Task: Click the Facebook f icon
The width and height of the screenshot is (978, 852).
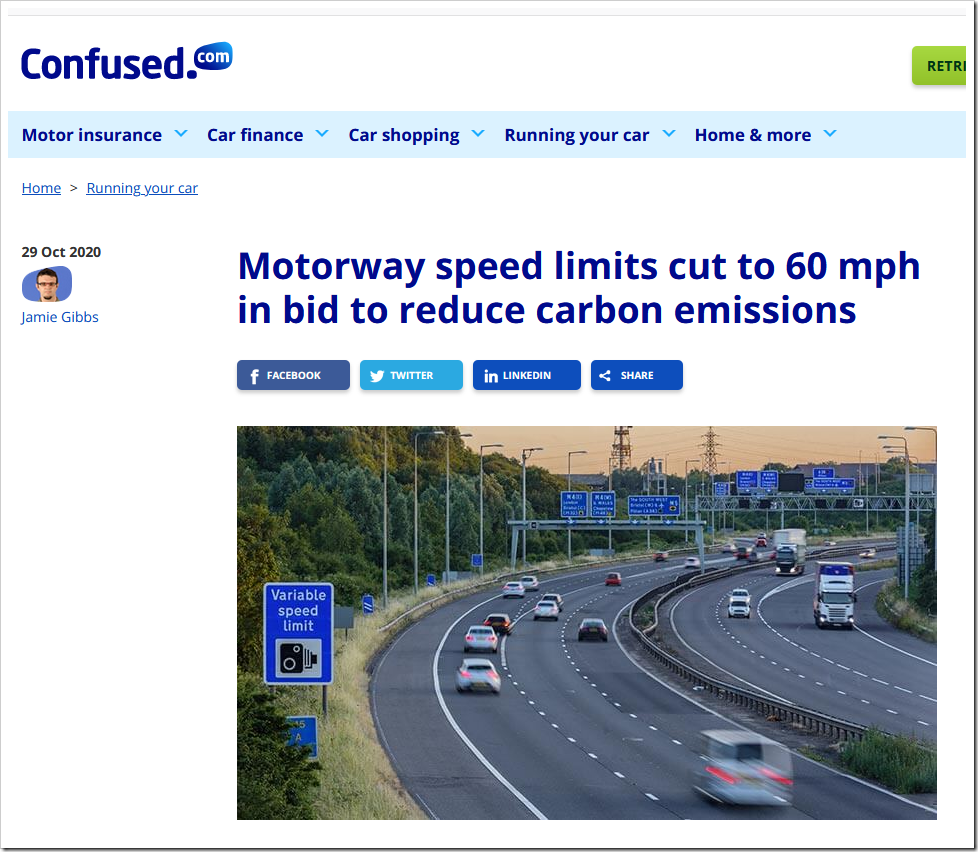Action: (254, 376)
